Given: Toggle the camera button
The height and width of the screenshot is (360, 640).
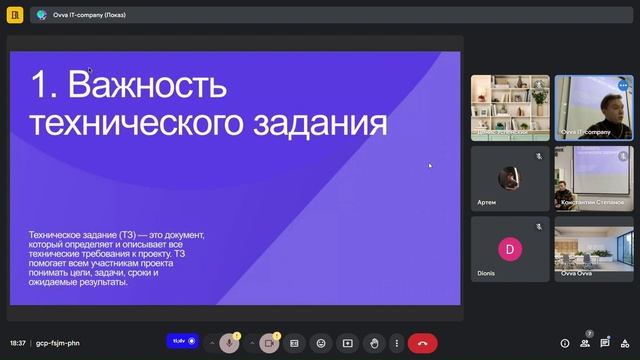Looking at the screenshot, I should pos(269,343).
